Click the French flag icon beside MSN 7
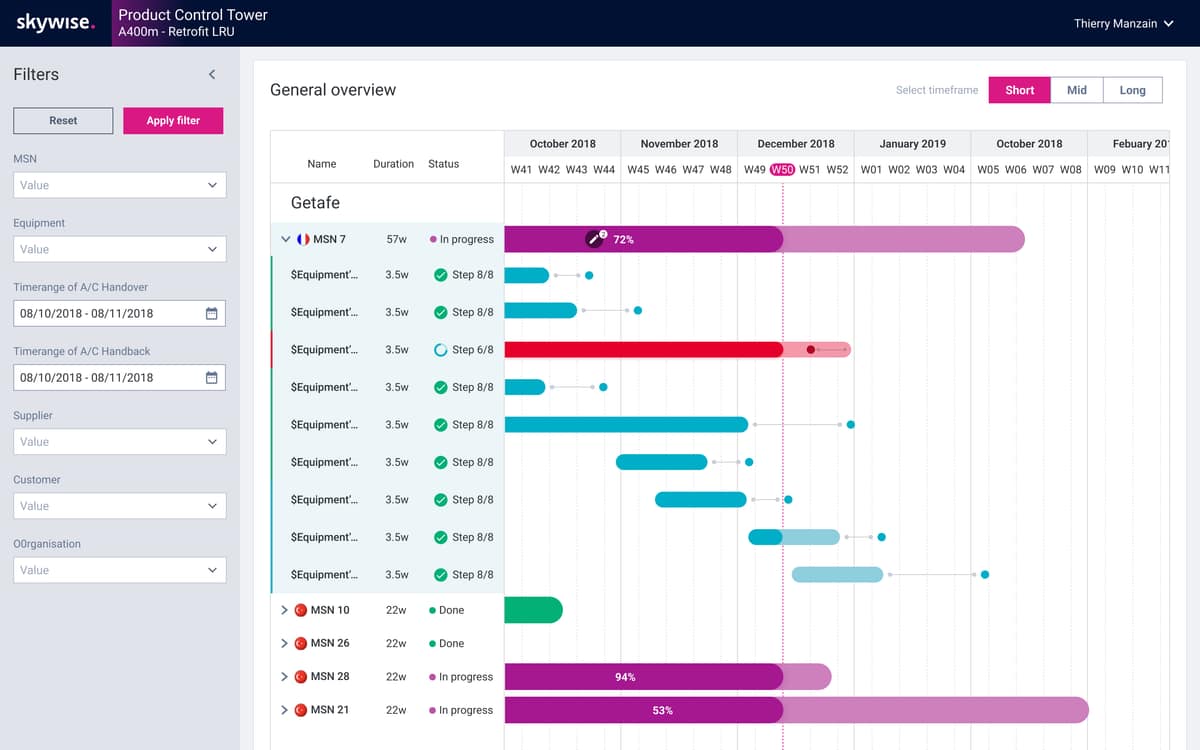1200x750 pixels. coord(303,239)
